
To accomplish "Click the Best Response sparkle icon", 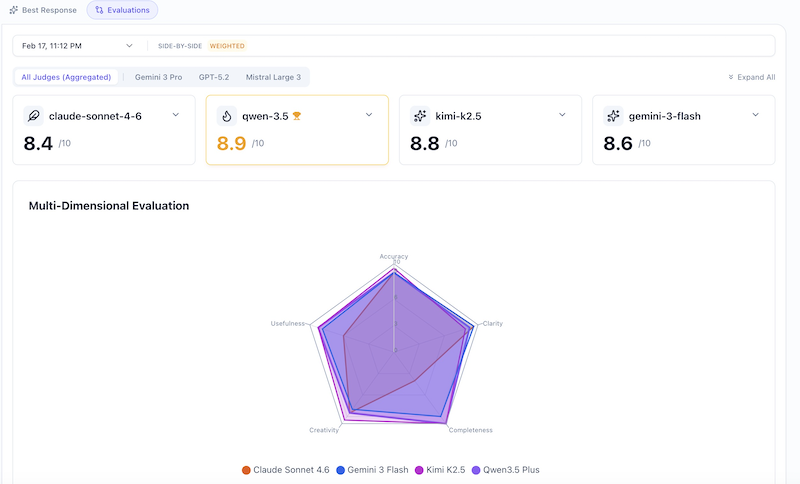I will 13,10.
